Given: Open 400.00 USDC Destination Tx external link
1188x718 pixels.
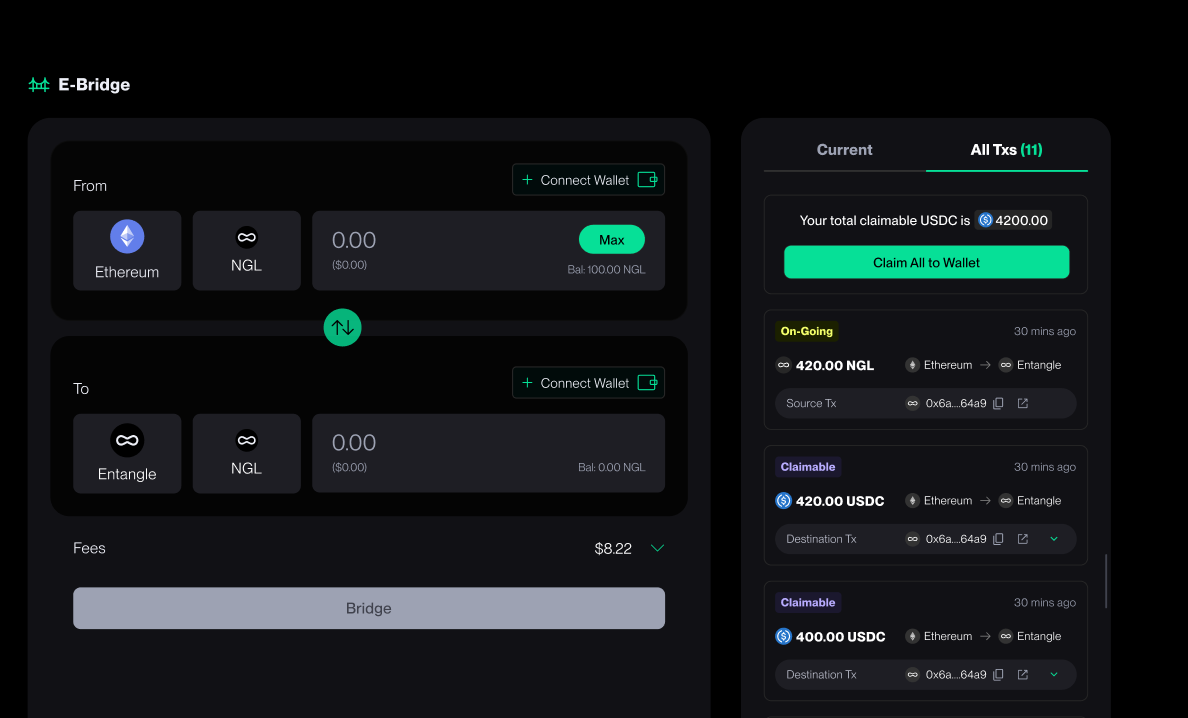Looking at the screenshot, I should 1023,675.
